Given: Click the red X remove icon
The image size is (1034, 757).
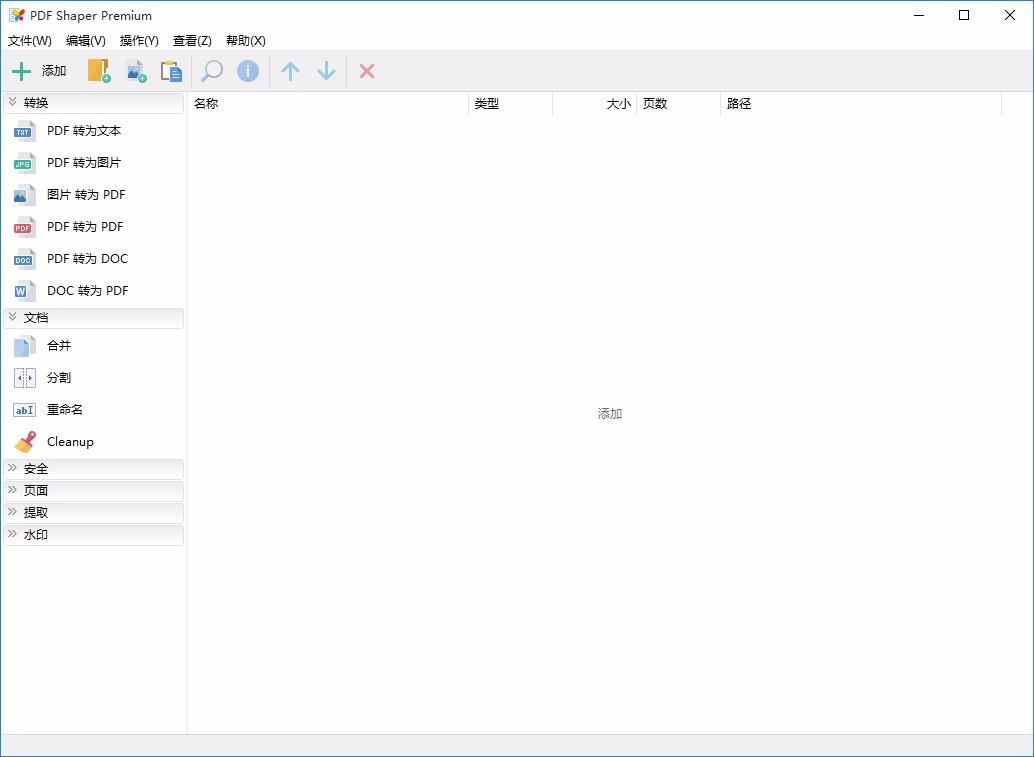Looking at the screenshot, I should [x=367, y=71].
